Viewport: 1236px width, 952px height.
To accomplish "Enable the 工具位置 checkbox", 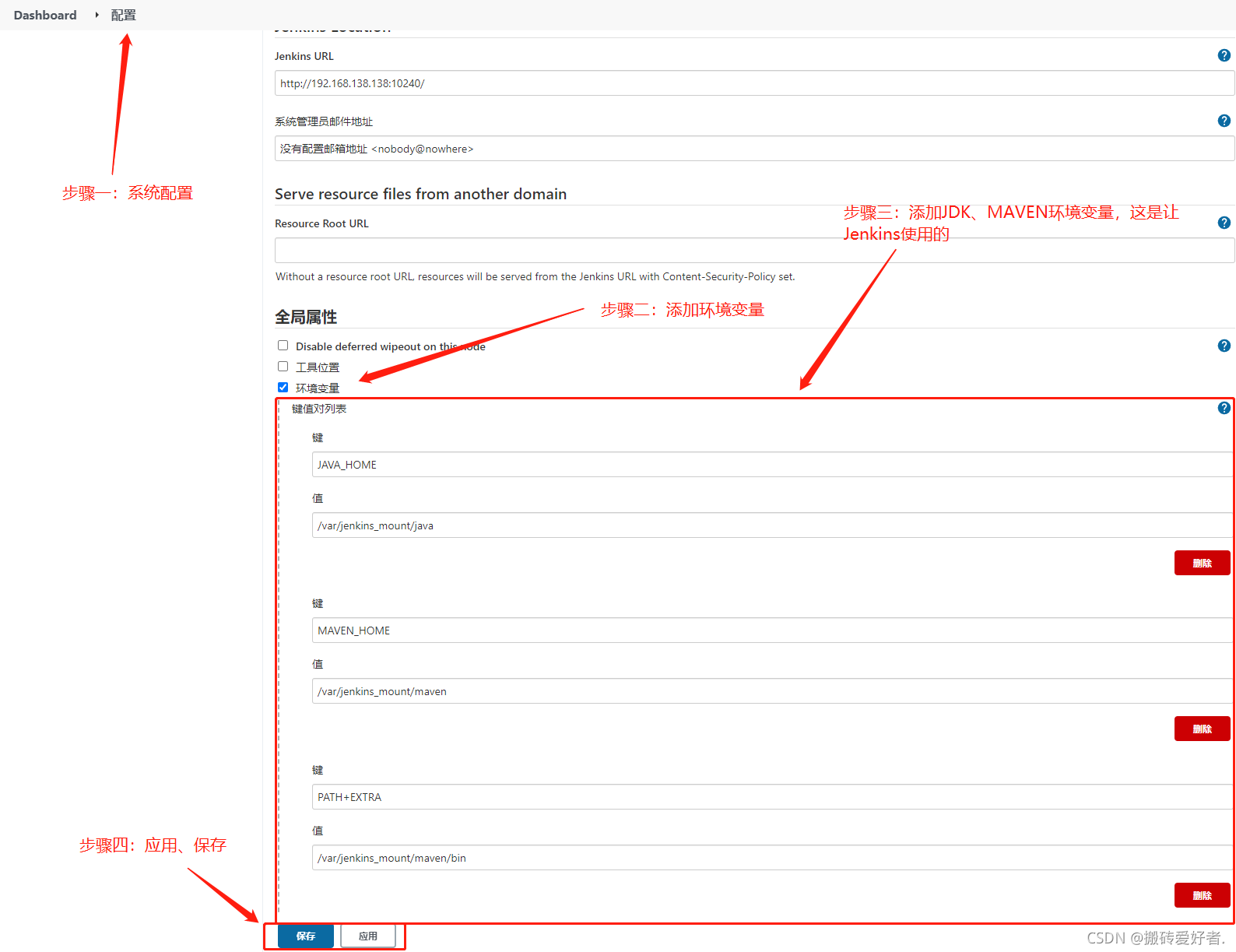I will (283, 367).
